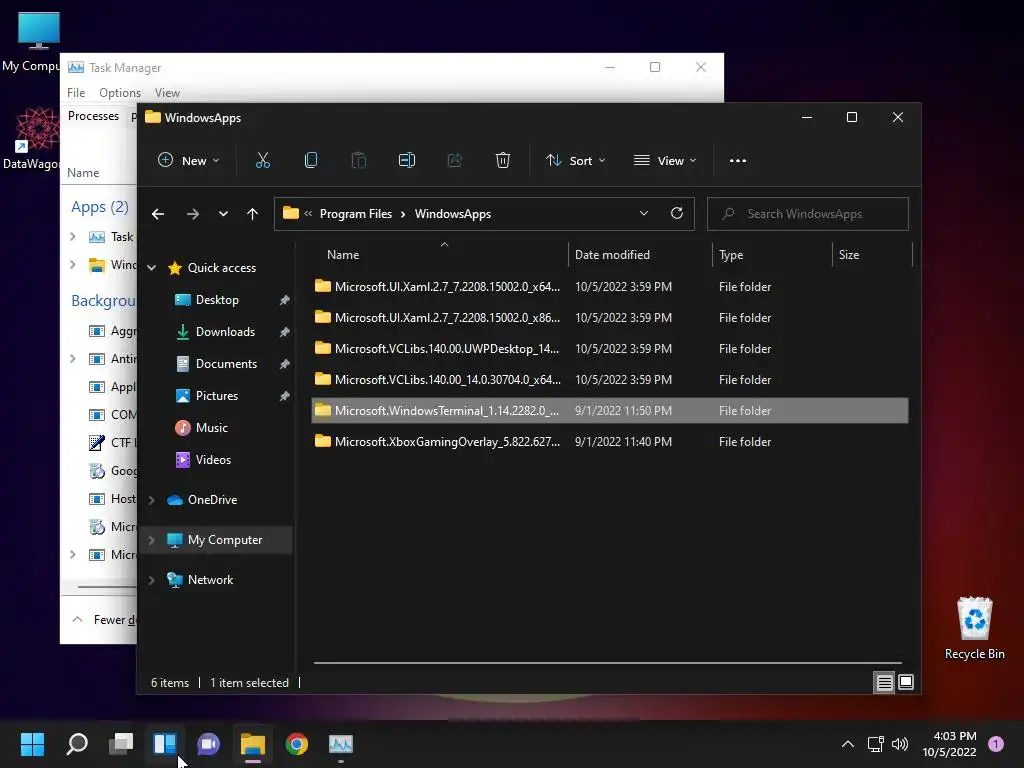Open the Windows Start button

[33, 744]
